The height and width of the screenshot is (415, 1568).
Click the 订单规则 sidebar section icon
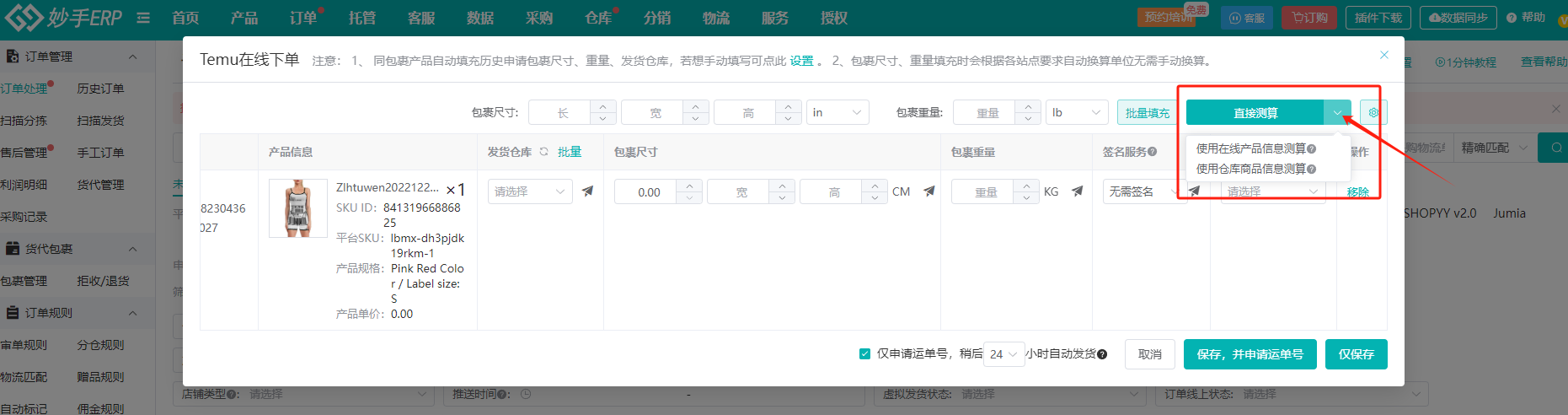(x=13, y=313)
